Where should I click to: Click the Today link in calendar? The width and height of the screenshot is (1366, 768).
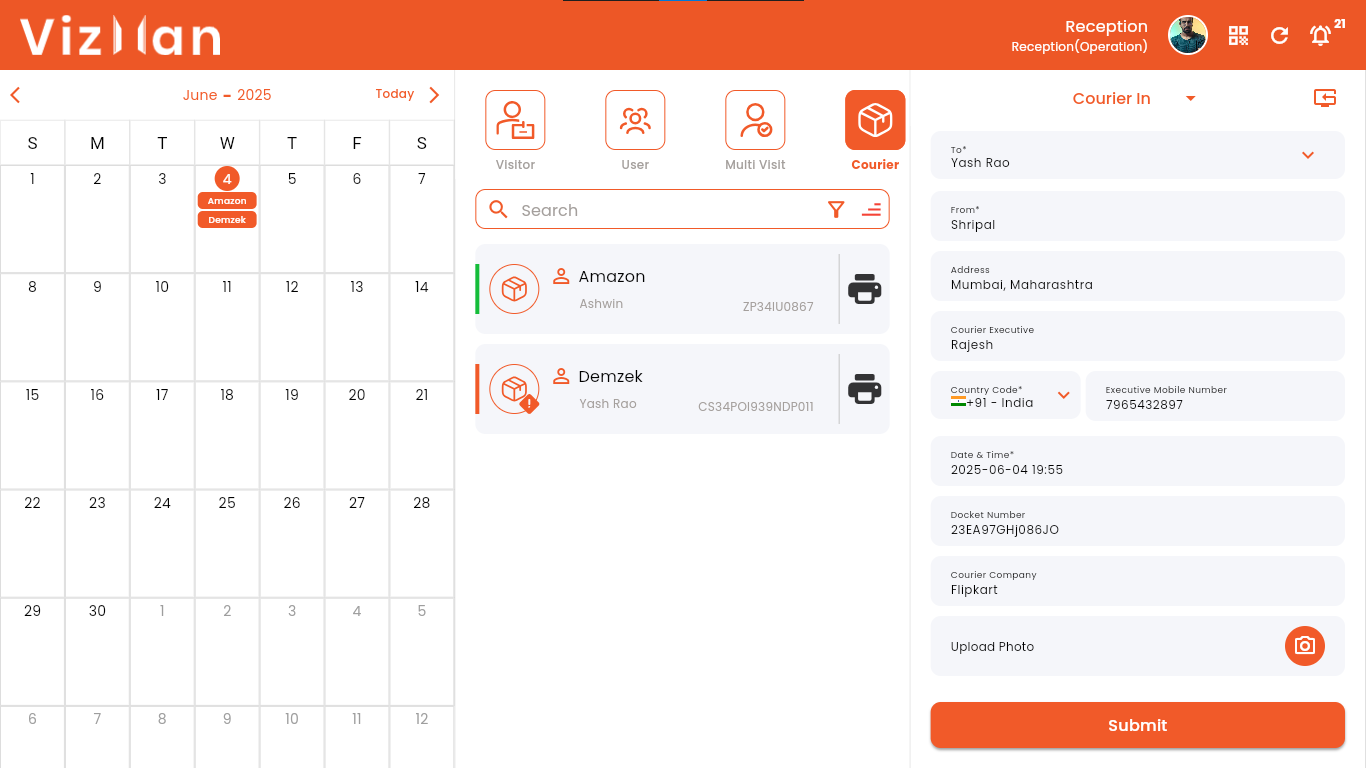(x=394, y=94)
